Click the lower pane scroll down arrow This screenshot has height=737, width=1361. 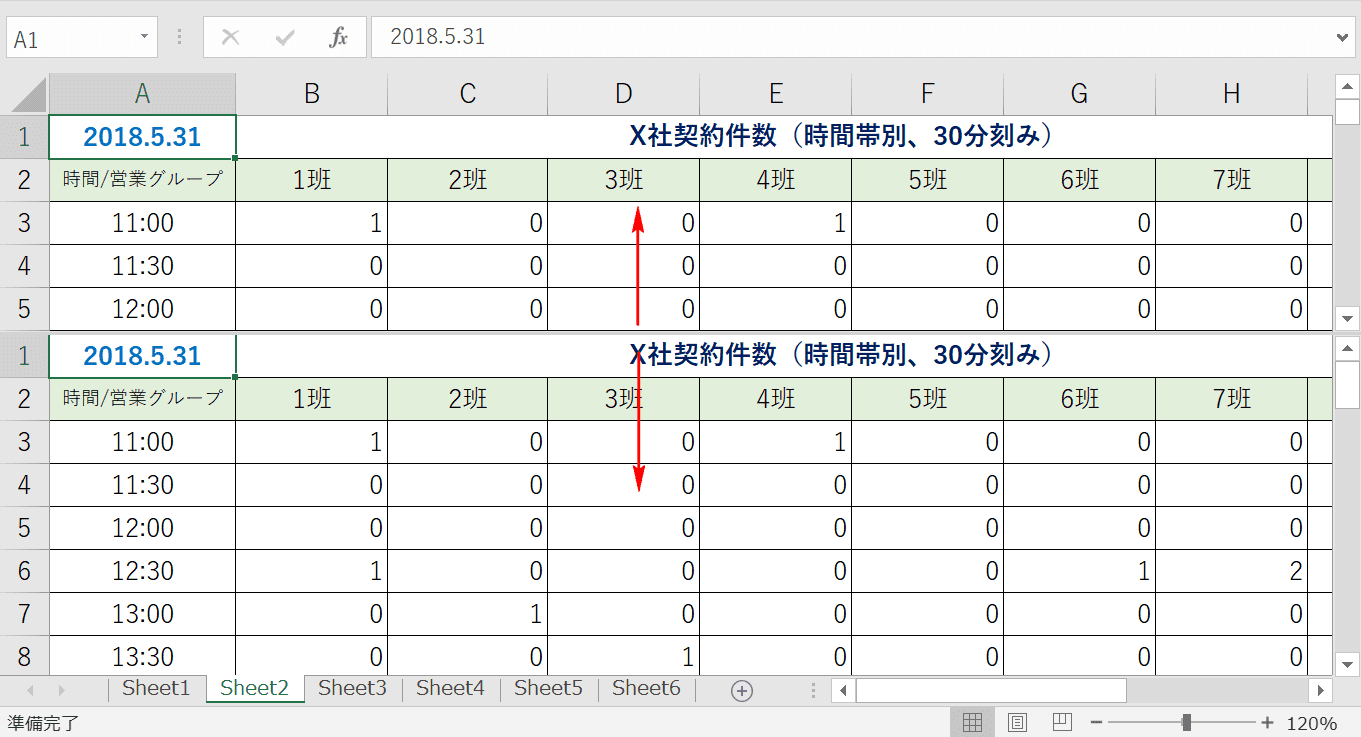click(x=1348, y=663)
